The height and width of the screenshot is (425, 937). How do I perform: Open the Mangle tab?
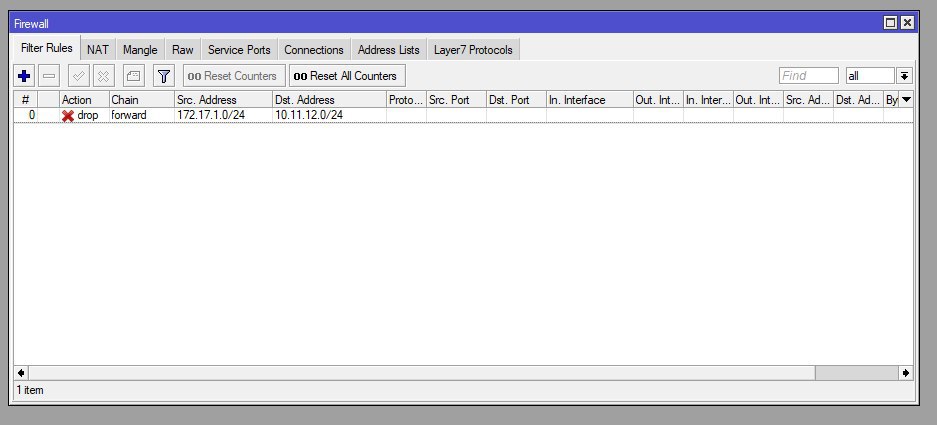coord(140,50)
